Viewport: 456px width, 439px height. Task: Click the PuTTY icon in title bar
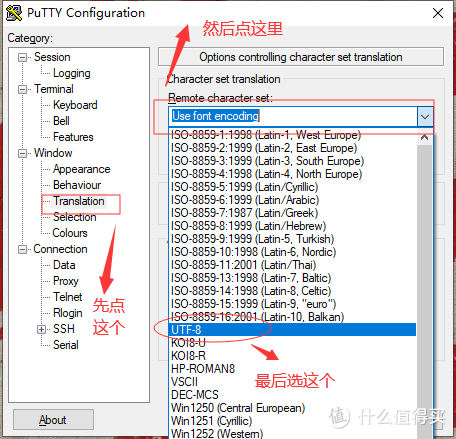(x=14, y=13)
